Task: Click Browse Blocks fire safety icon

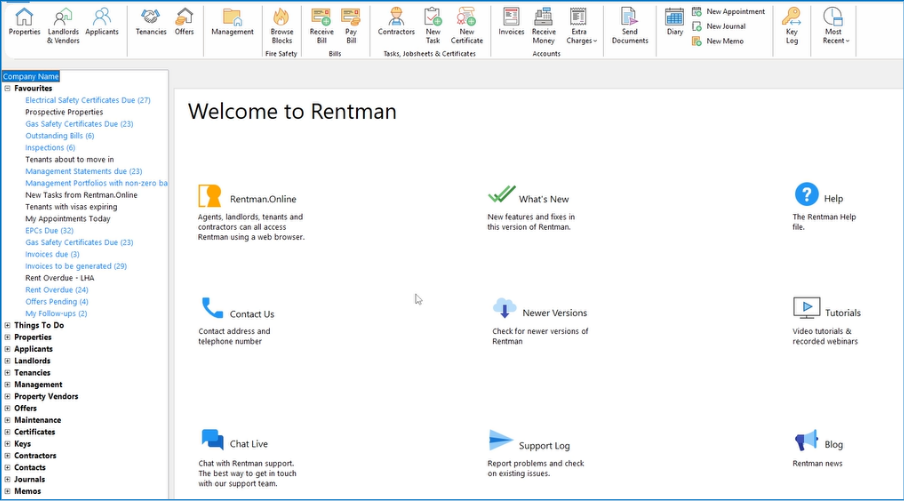Action: 281,26
